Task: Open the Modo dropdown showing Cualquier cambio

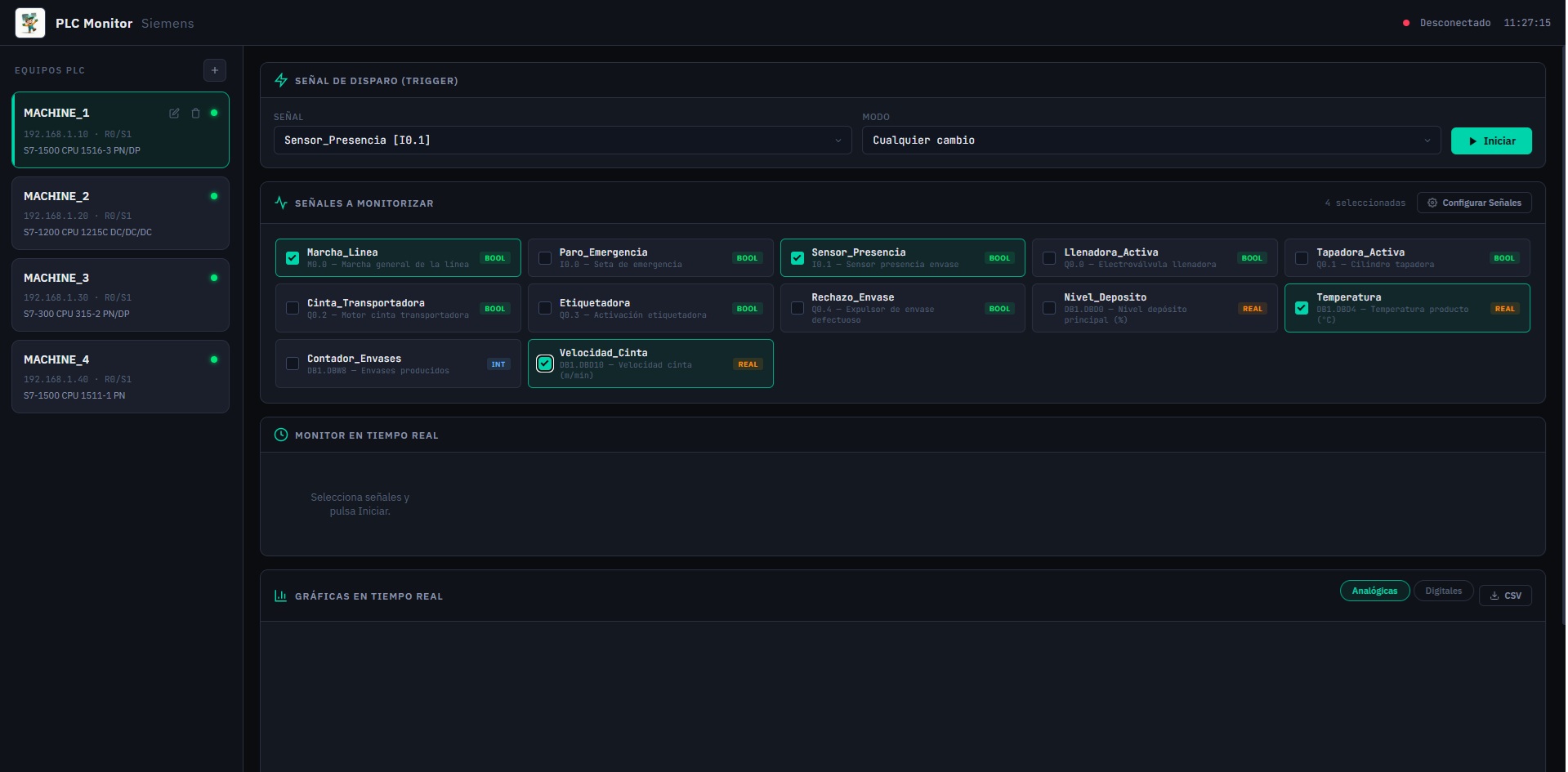Action: [x=1149, y=141]
